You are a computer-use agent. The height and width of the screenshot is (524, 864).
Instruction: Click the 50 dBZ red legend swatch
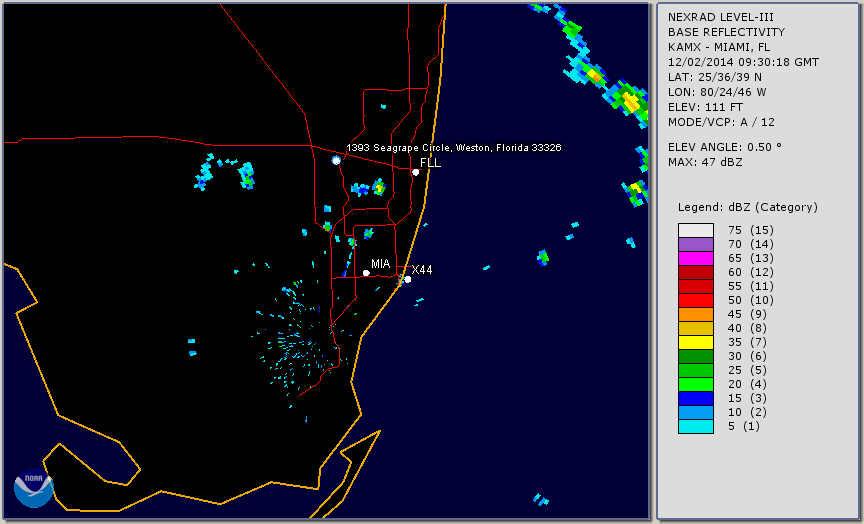[x=696, y=300]
